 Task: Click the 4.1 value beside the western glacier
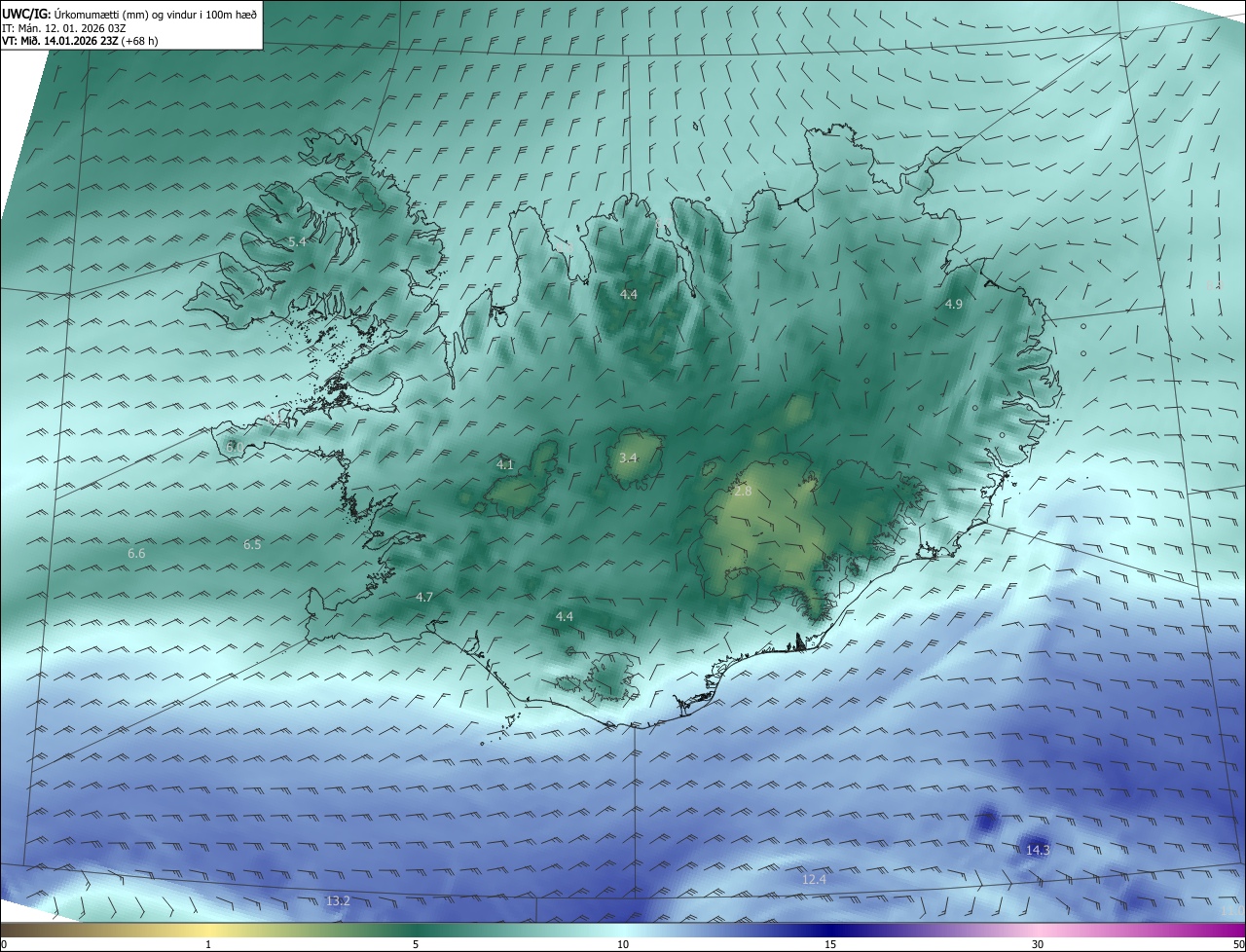pos(505,465)
